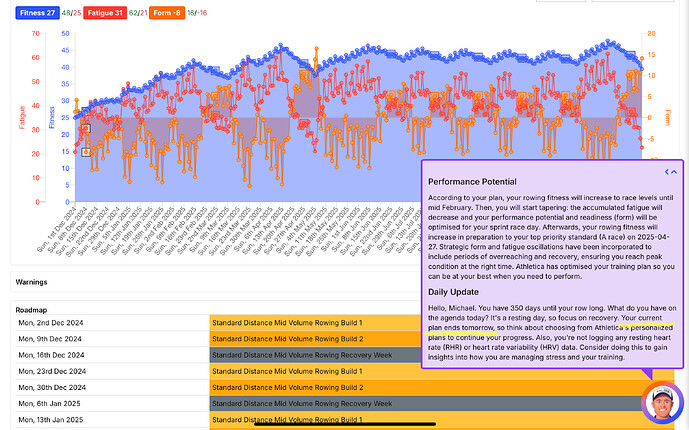Click the Performance Potential heading
Screen dimensions: 689x430
pyautogui.click(x=472, y=182)
